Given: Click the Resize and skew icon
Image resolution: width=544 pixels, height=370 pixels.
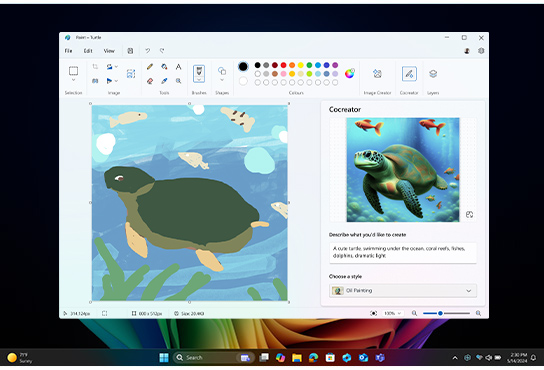Looking at the screenshot, I should pos(95,81).
